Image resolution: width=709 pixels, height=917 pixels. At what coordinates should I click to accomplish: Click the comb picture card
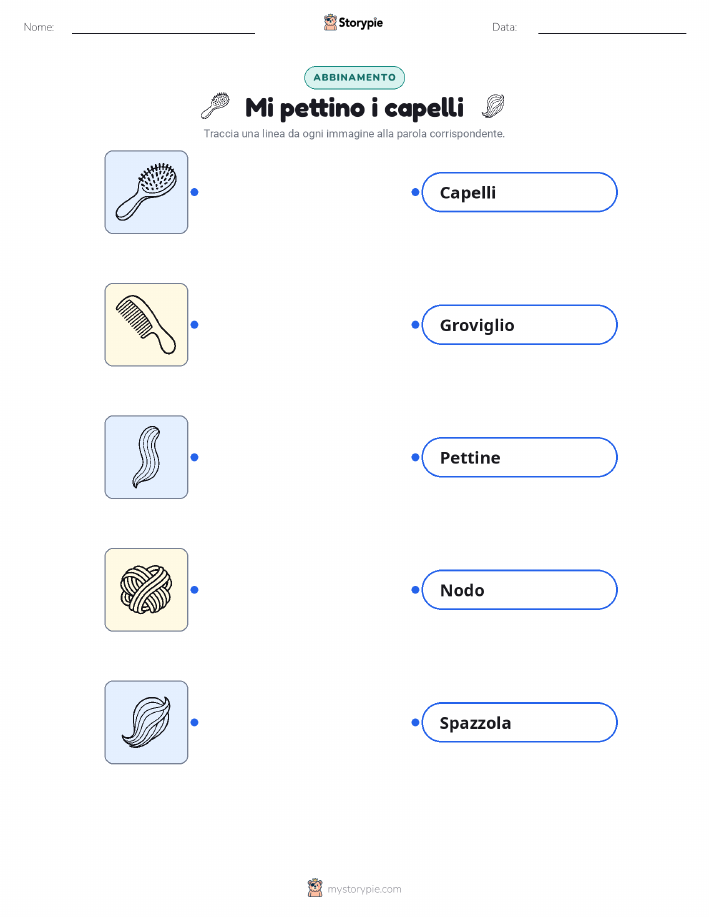coord(146,325)
